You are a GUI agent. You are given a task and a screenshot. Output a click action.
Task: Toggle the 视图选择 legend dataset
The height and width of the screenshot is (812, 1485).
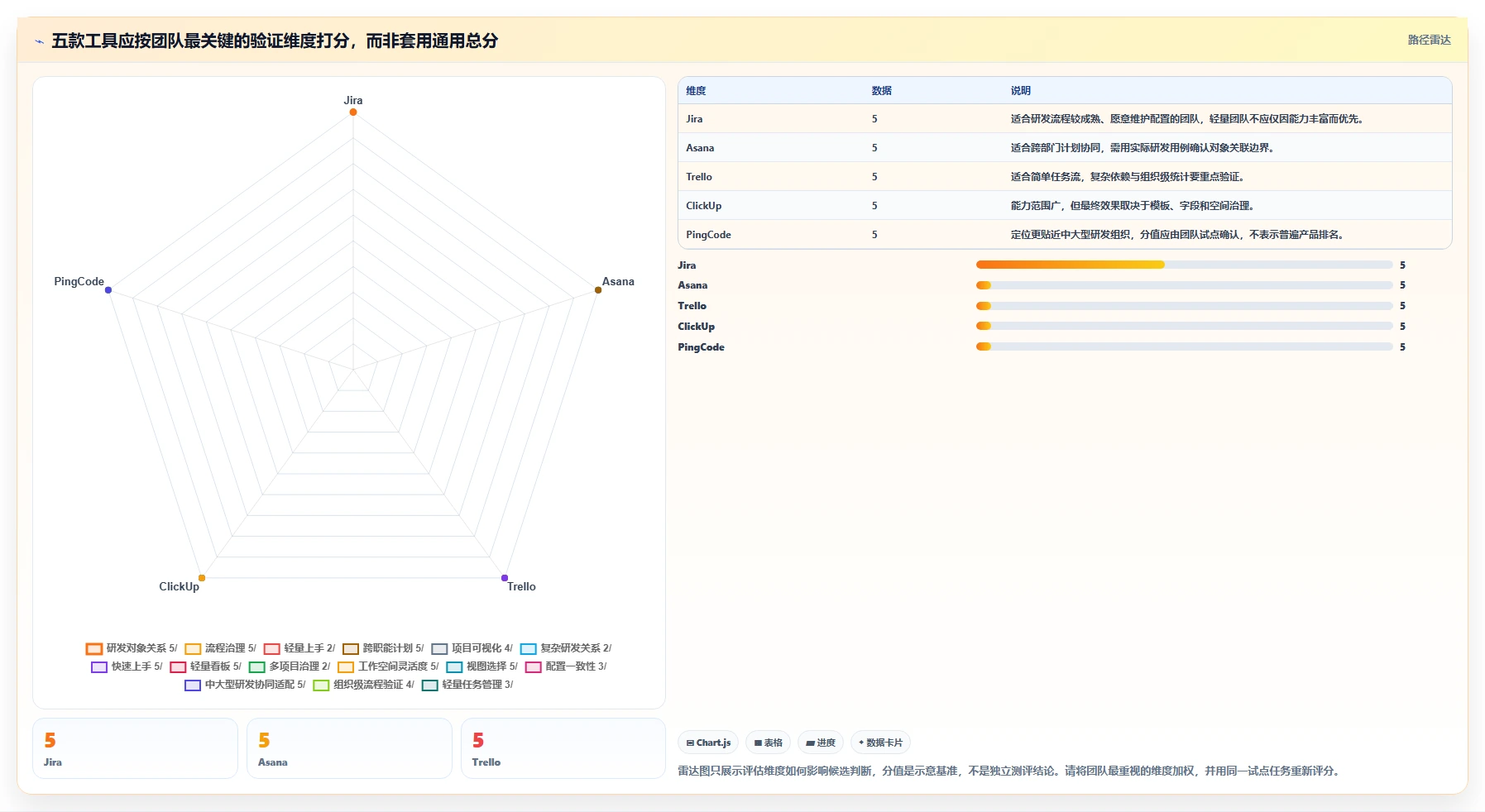(482, 666)
